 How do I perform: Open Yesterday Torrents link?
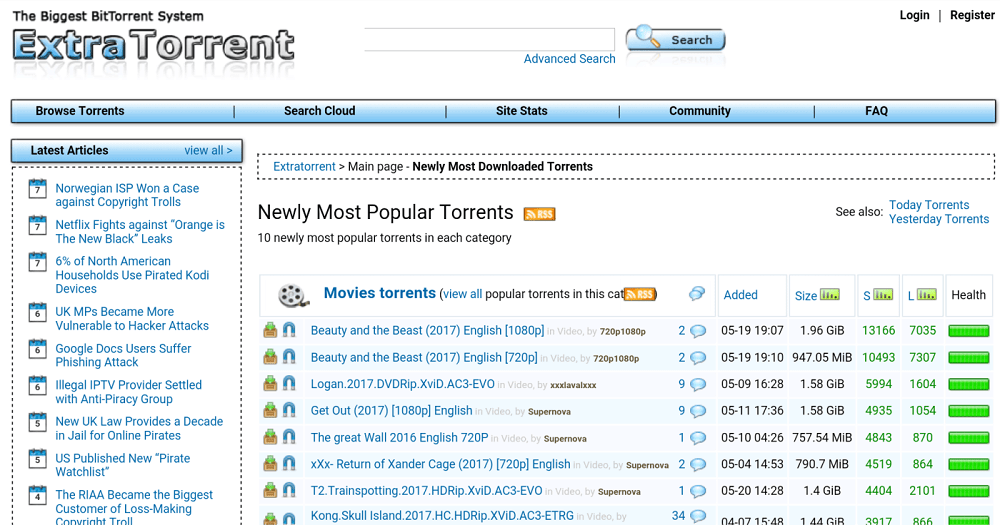pyautogui.click(x=939, y=219)
